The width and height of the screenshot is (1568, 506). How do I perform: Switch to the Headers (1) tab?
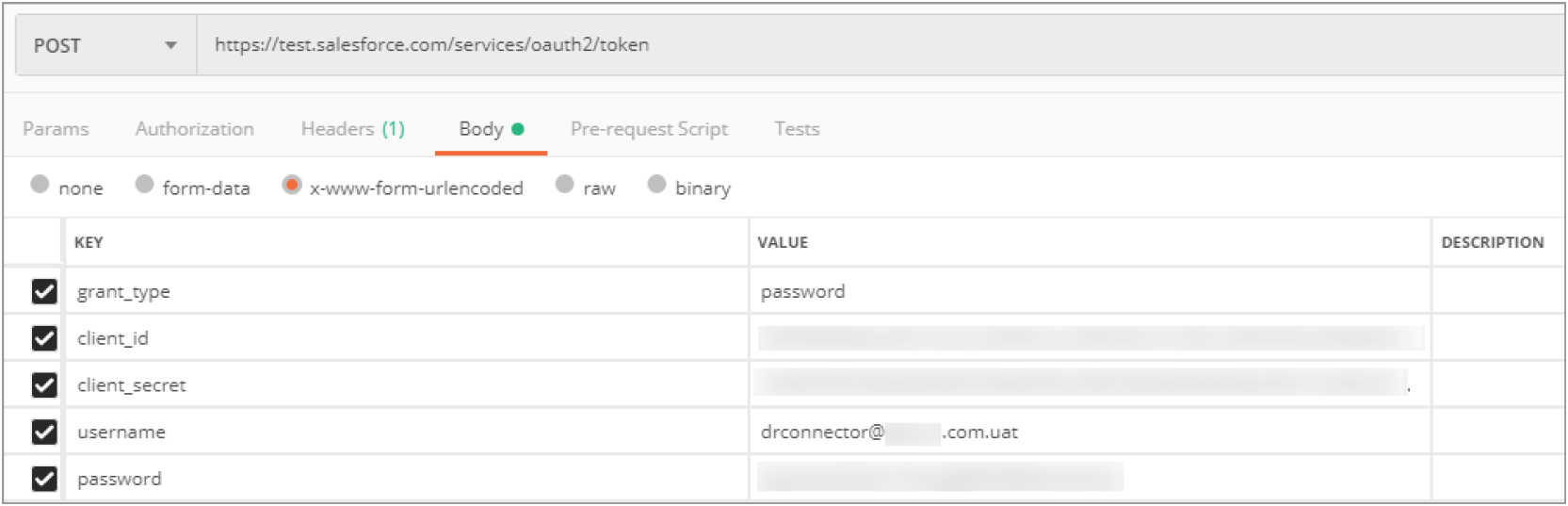pos(353,129)
